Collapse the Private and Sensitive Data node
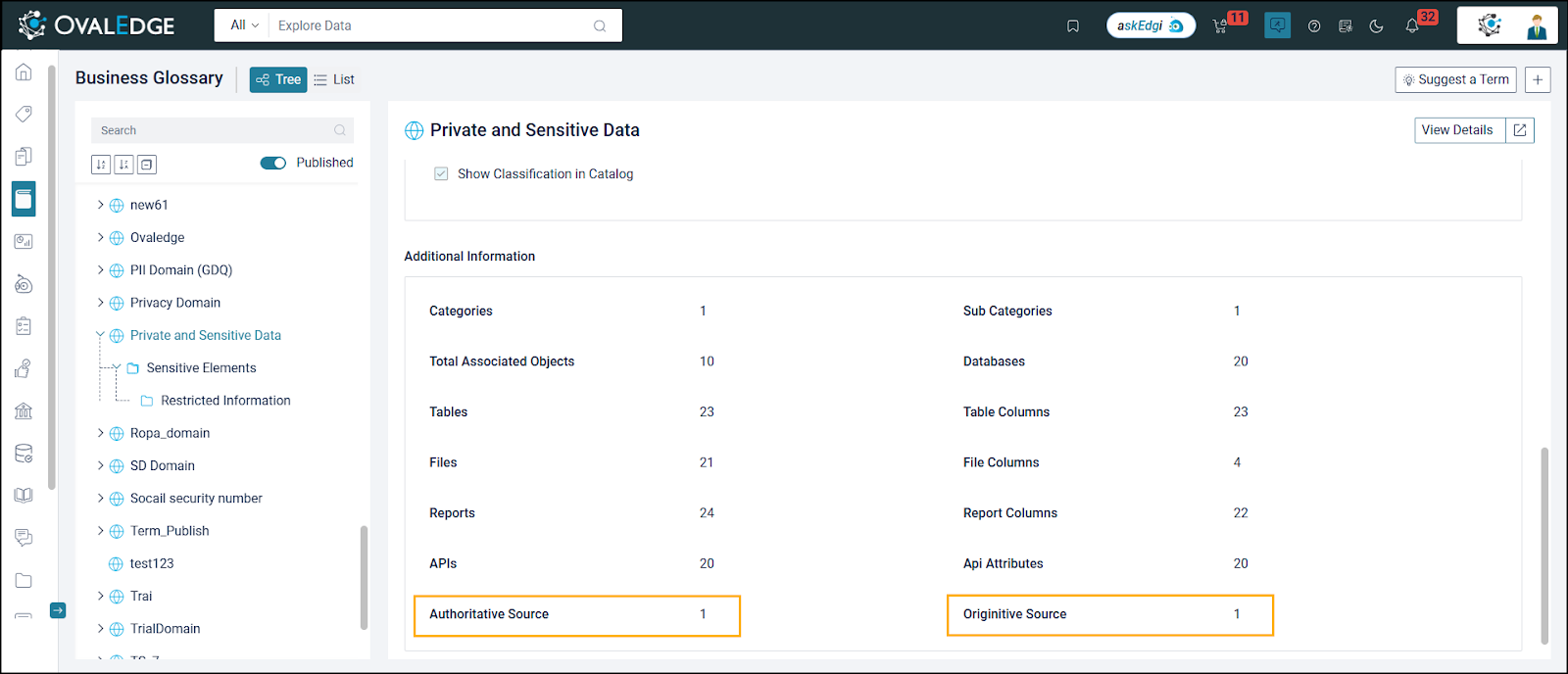 coord(100,335)
